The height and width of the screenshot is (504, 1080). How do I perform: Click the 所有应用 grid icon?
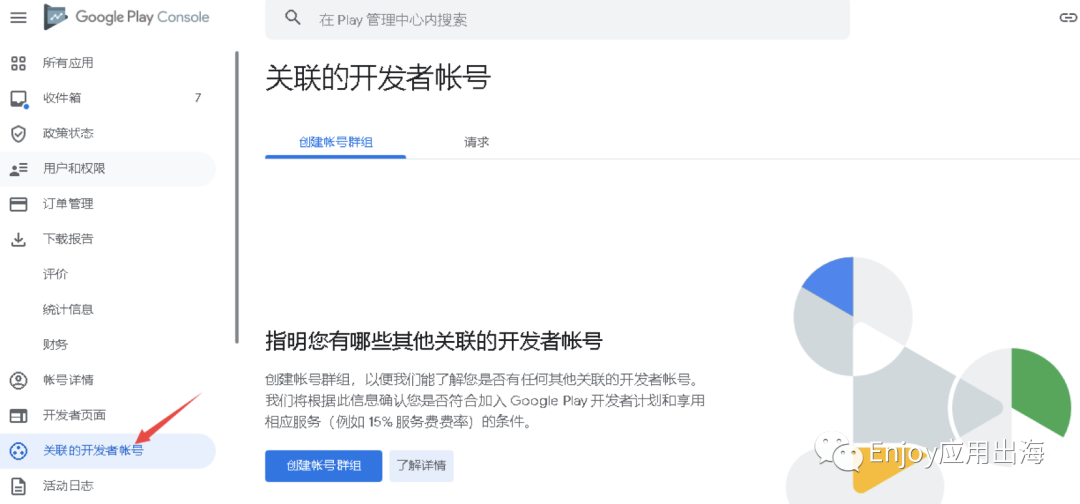coord(19,63)
